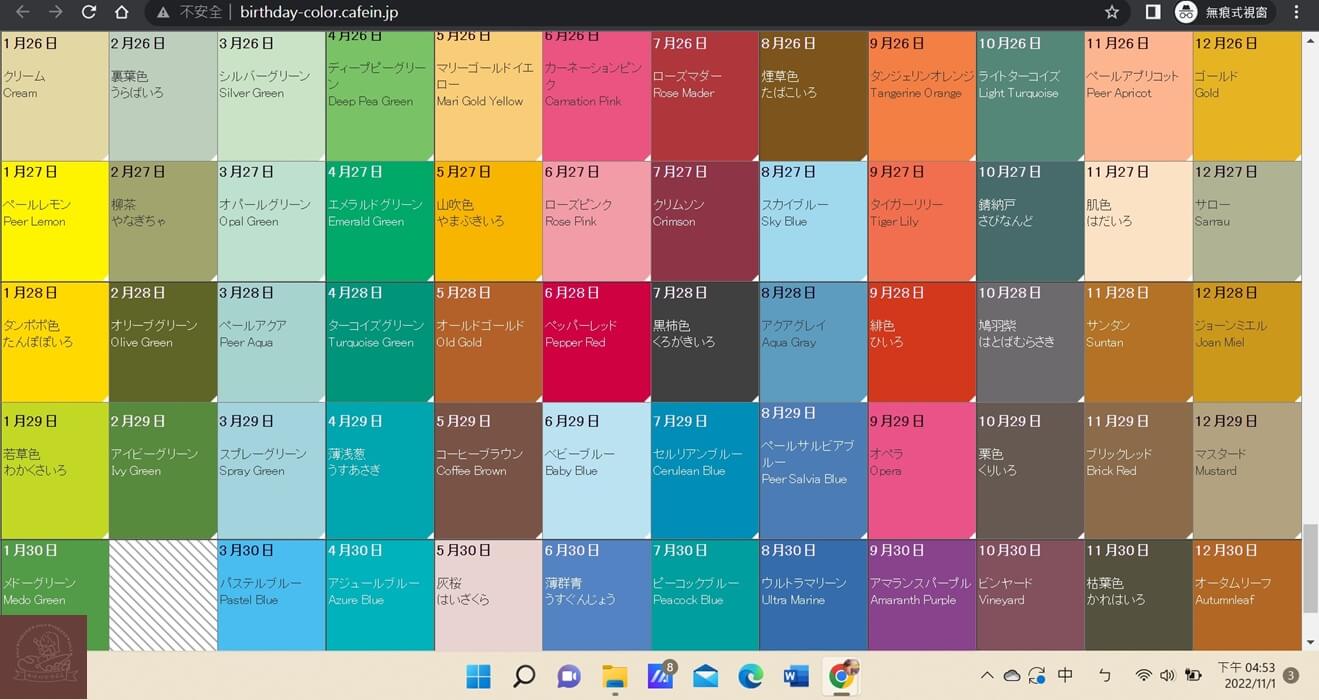Viewport: 1319px width, 700px height.
Task: Open the Mail app in the taskbar
Action: [x=705, y=677]
